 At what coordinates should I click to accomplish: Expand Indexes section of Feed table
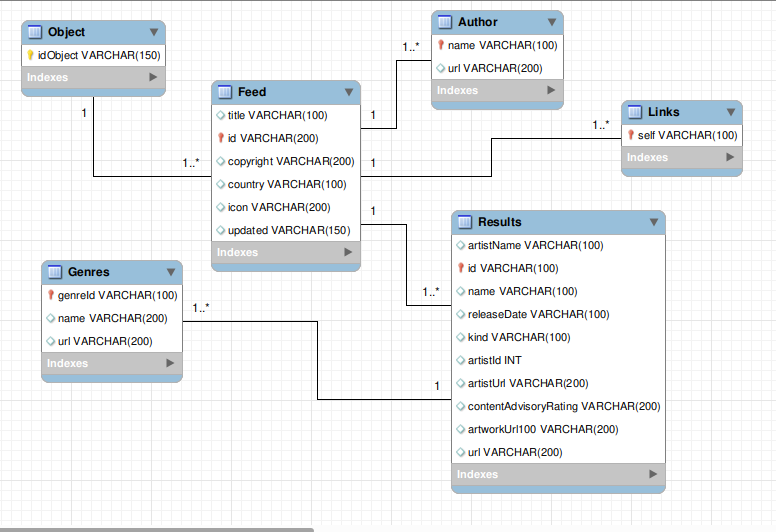tap(348, 252)
